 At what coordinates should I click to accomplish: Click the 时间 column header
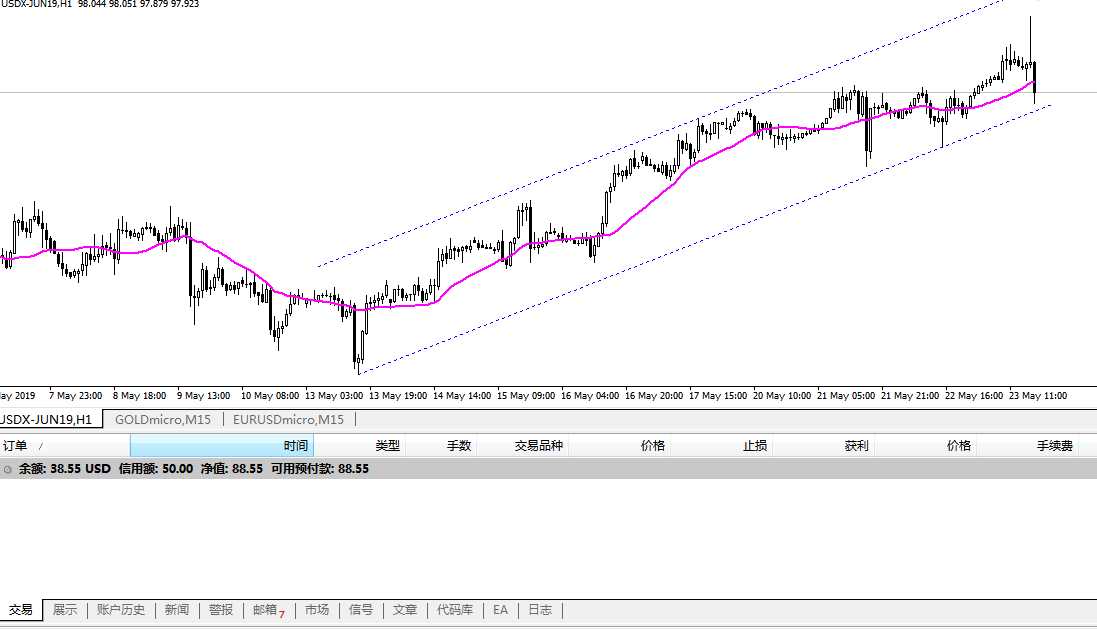(x=295, y=446)
